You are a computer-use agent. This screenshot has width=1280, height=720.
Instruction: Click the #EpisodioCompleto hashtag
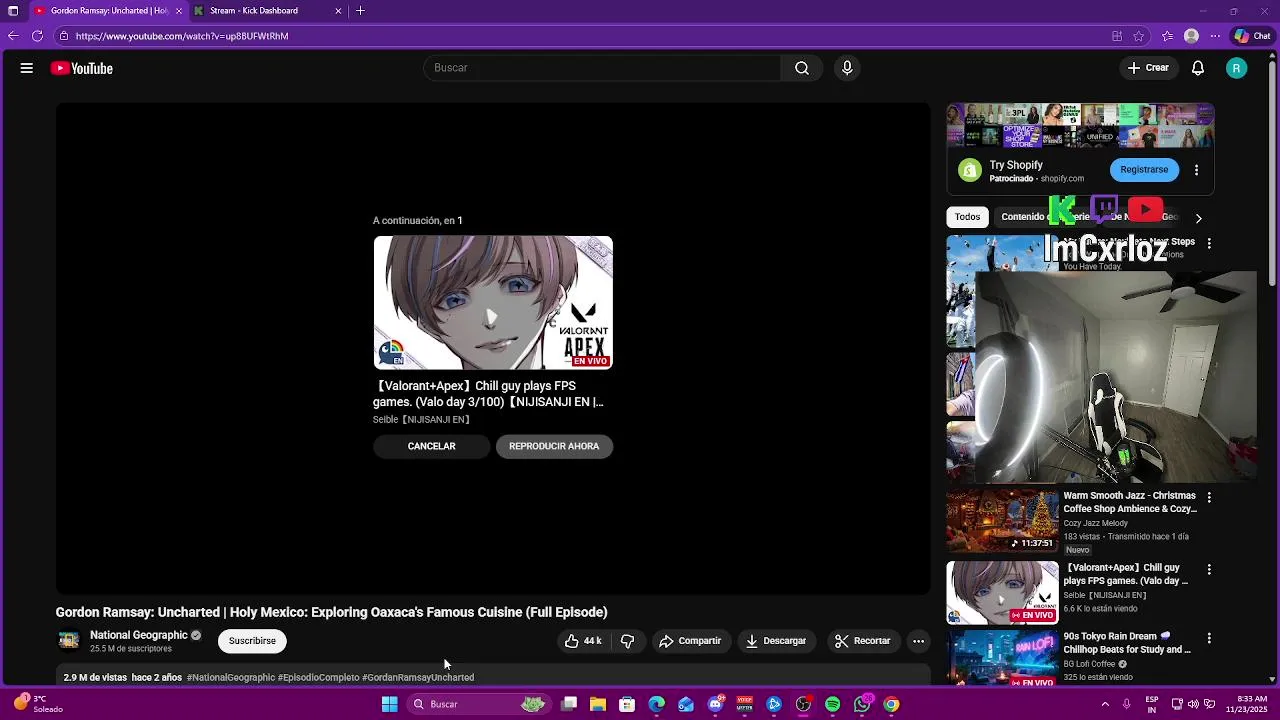click(318, 677)
